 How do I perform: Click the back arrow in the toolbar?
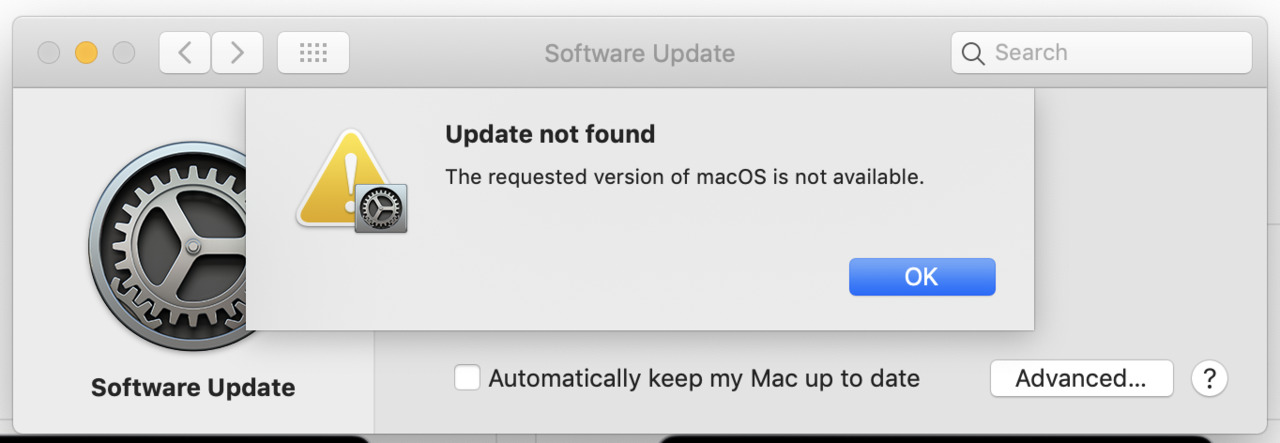coord(185,53)
